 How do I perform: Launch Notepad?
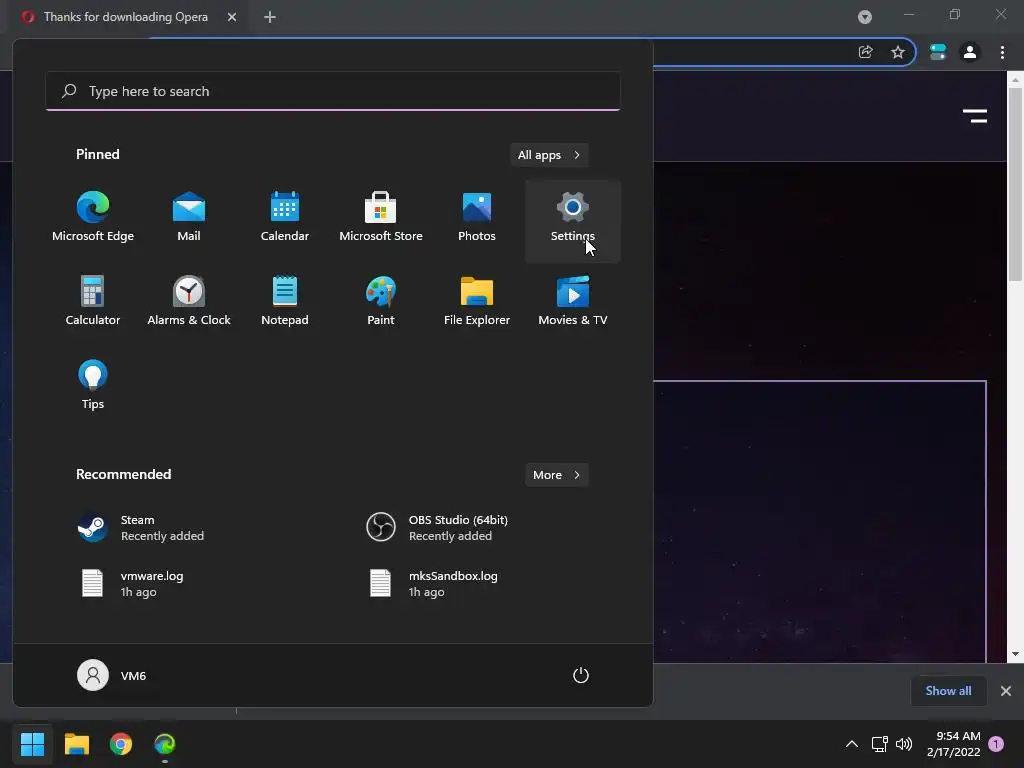click(285, 301)
